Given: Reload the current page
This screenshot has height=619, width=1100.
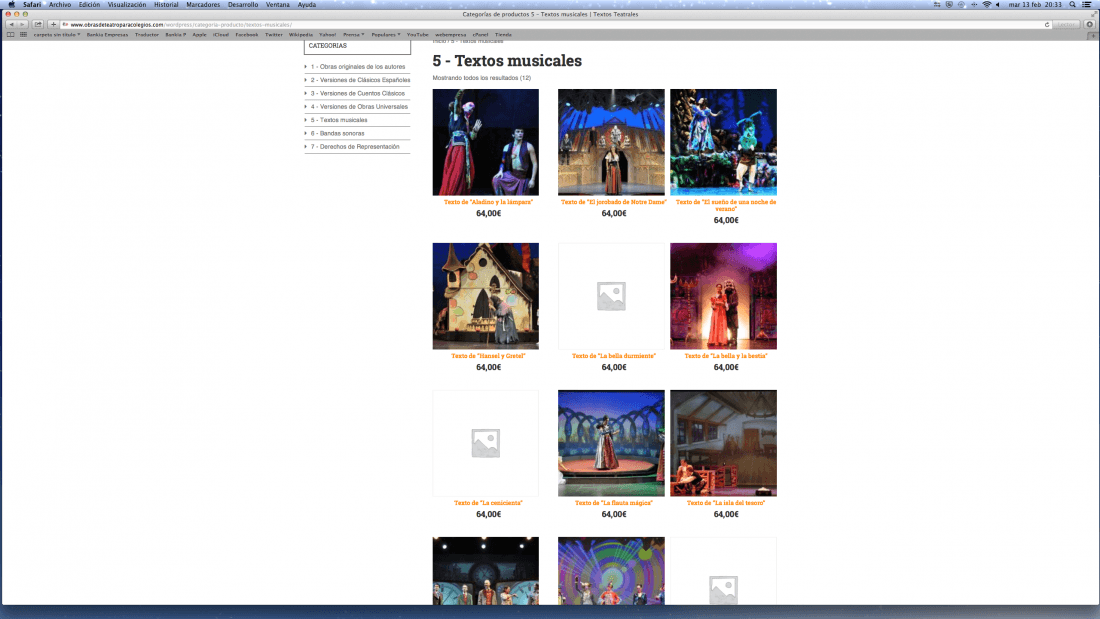Looking at the screenshot, I should click(x=1047, y=25).
